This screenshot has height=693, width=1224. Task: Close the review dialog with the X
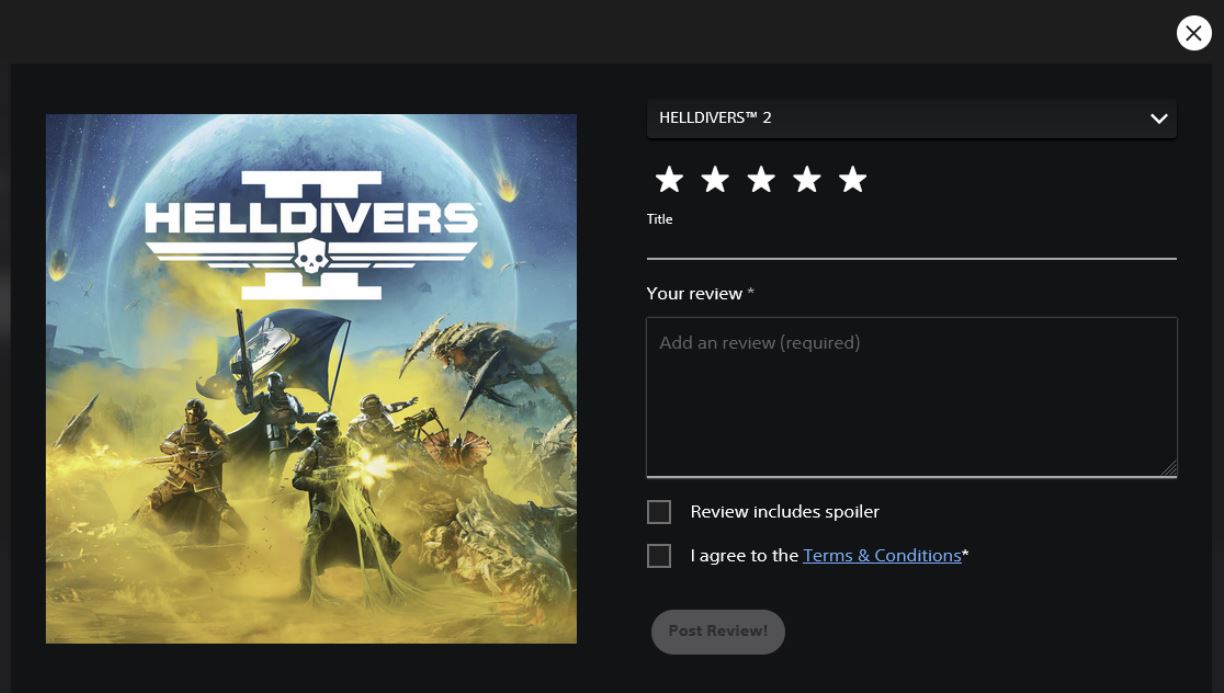pos(1194,33)
